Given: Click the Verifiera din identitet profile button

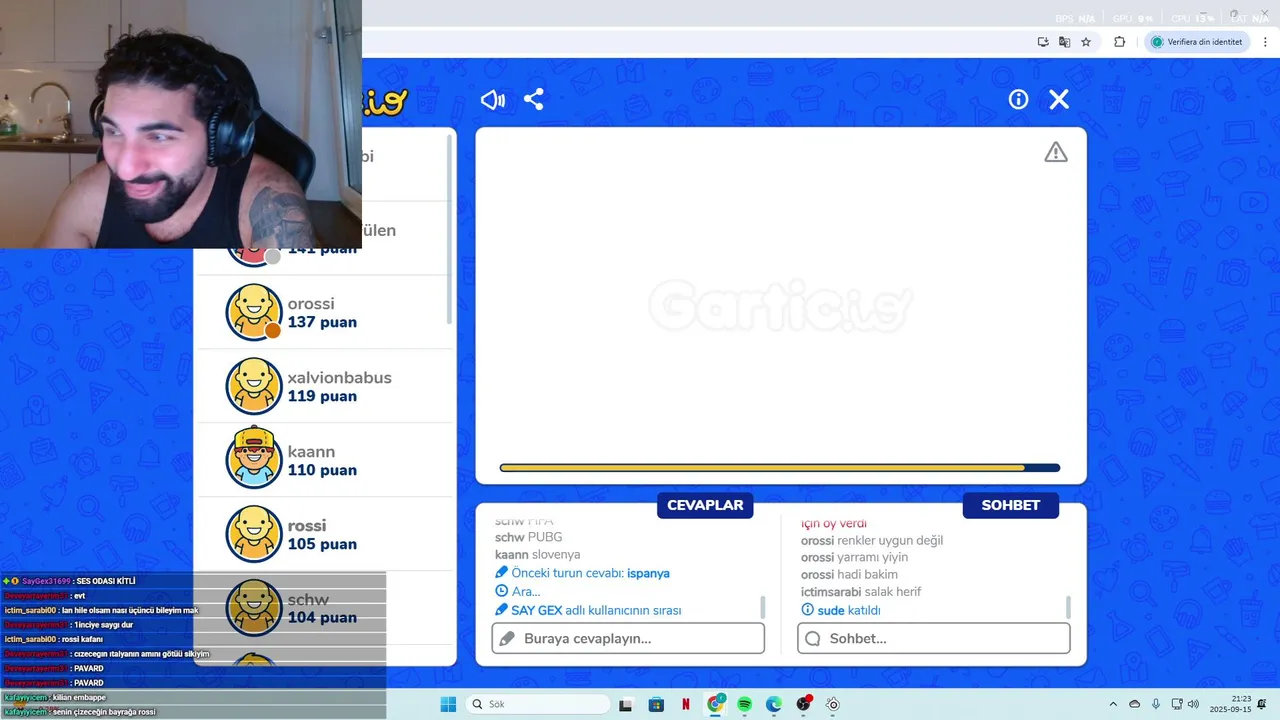Looking at the screenshot, I should [1197, 42].
